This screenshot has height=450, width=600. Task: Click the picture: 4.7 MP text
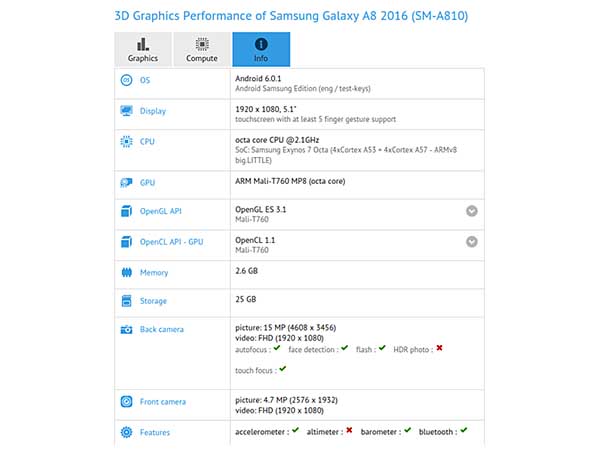(286, 400)
